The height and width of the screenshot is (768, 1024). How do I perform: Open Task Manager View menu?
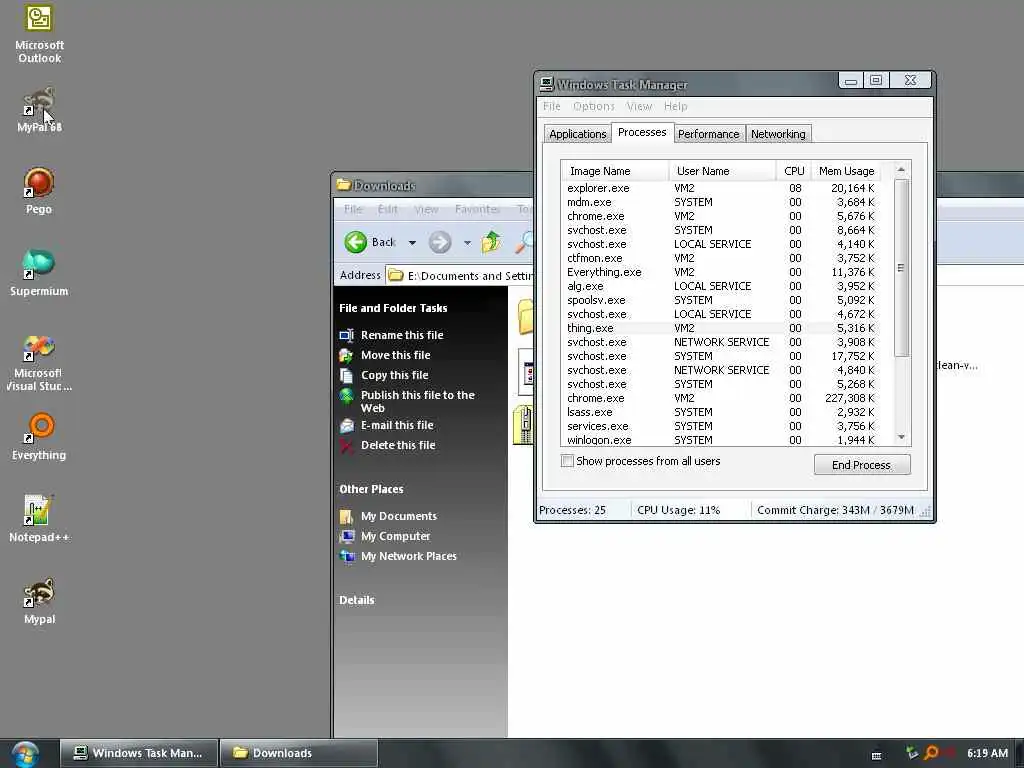(x=639, y=106)
